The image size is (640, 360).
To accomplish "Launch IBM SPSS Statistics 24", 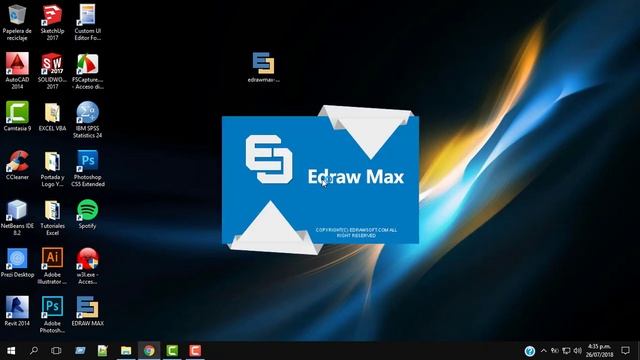I will pyautogui.click(x=87, y=120).
